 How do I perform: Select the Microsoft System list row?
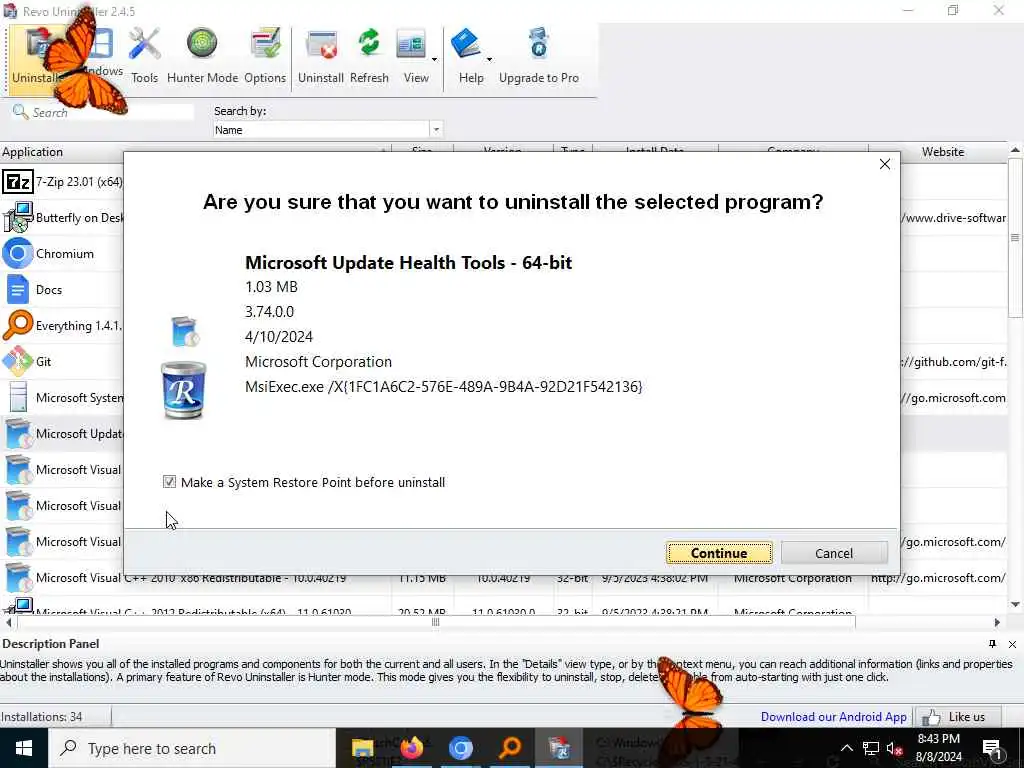[x=63, y=398]
